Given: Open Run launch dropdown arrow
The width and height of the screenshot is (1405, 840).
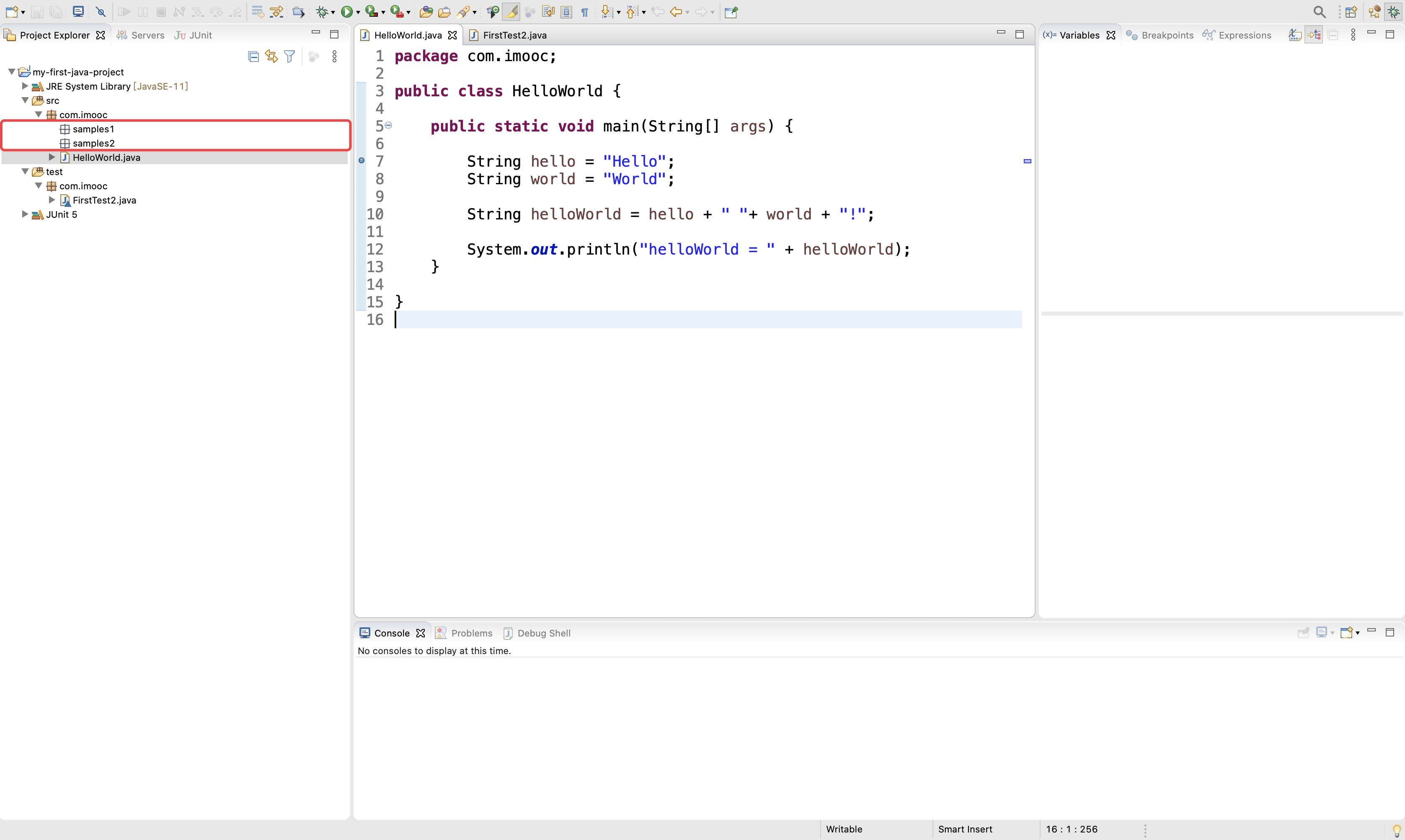Looking at the screenshot, I should [x=358, y=13].
